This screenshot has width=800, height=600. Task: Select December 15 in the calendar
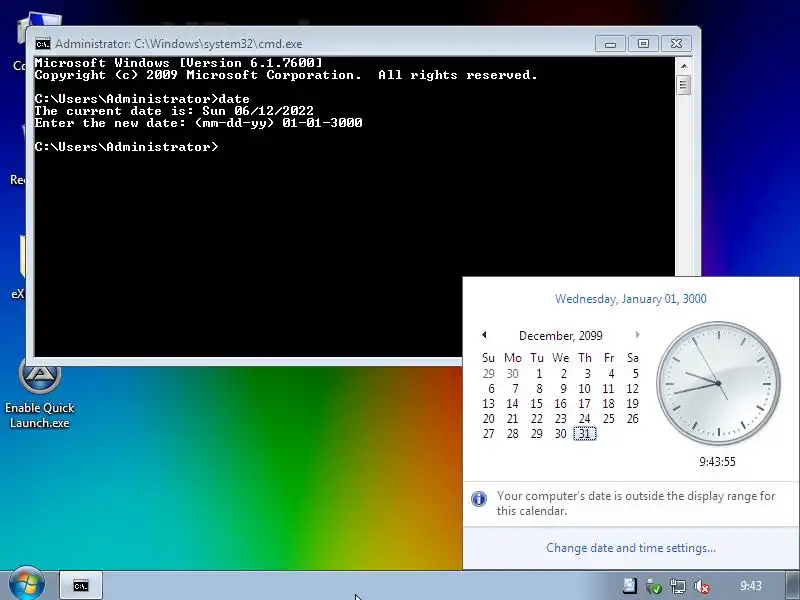coord(537,404)
